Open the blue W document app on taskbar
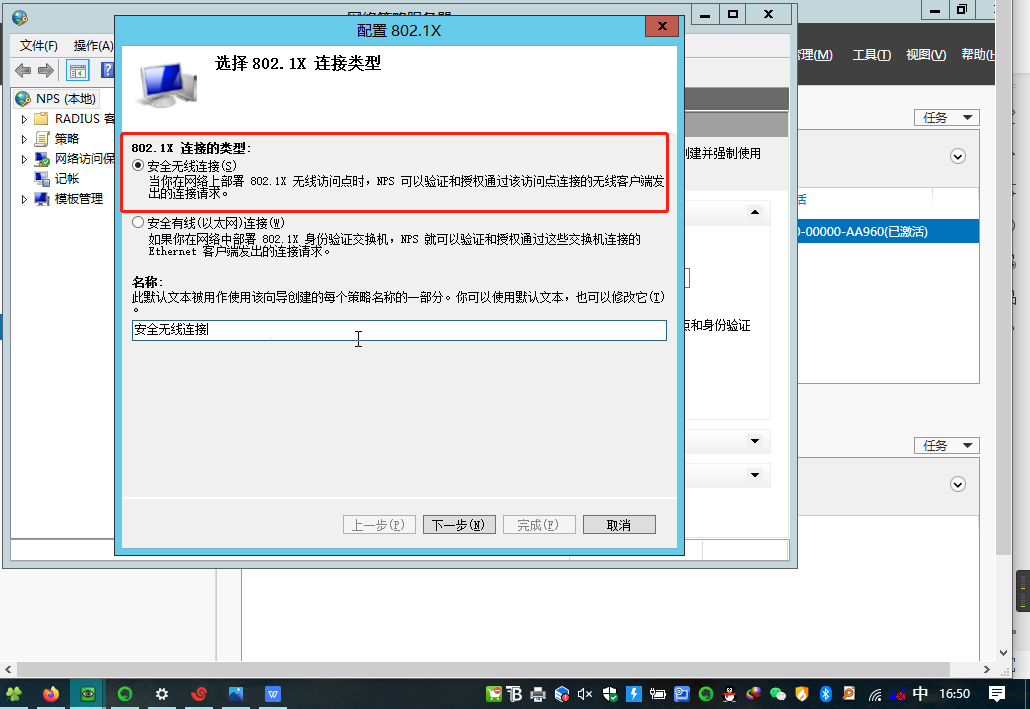 (x=273, y=694)
